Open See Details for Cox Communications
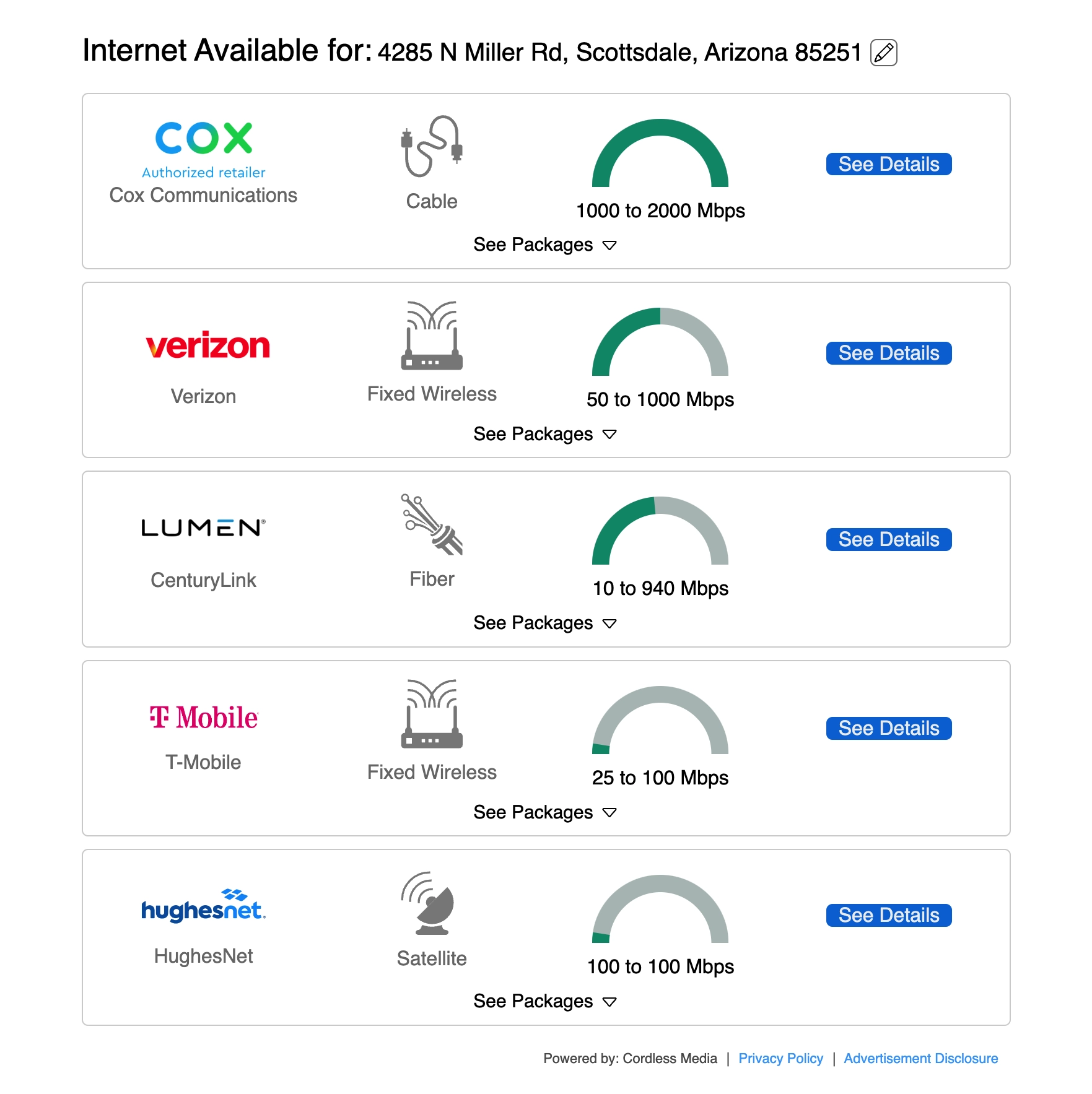The width and height of the screenshot is (1092, 1094). (888, 164)
